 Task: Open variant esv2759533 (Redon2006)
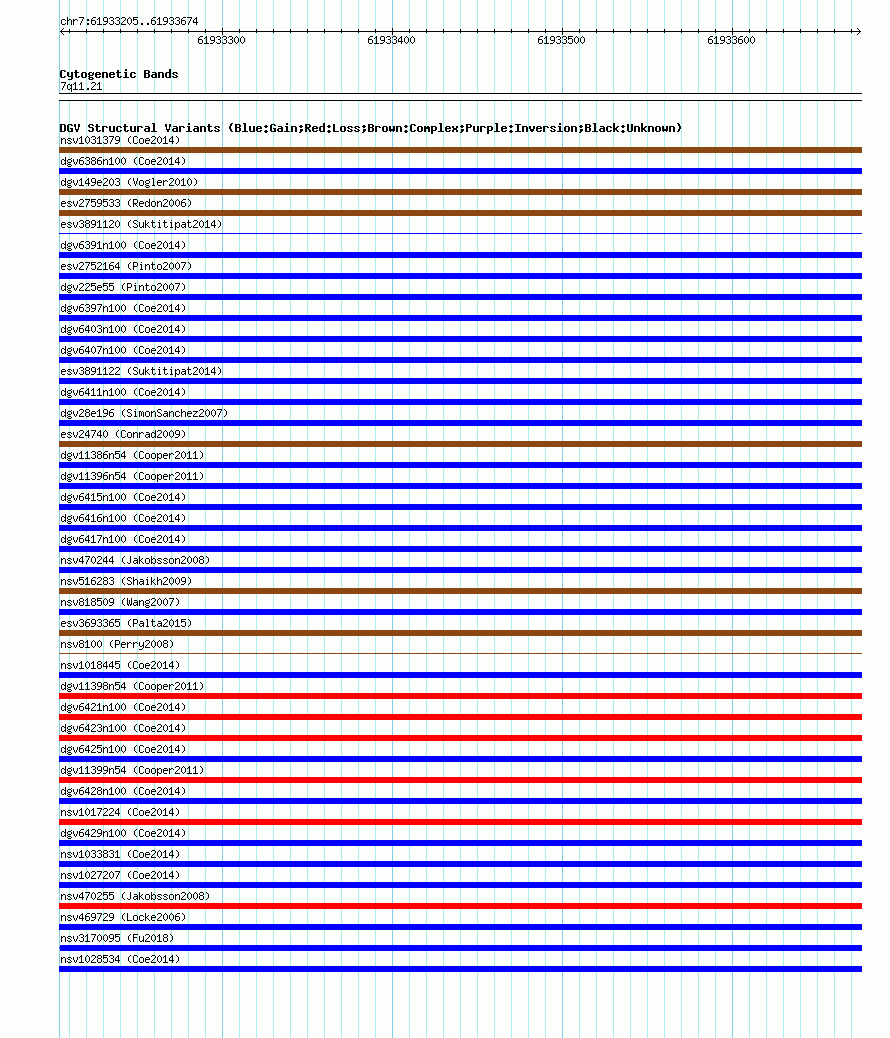pos(126,203)
